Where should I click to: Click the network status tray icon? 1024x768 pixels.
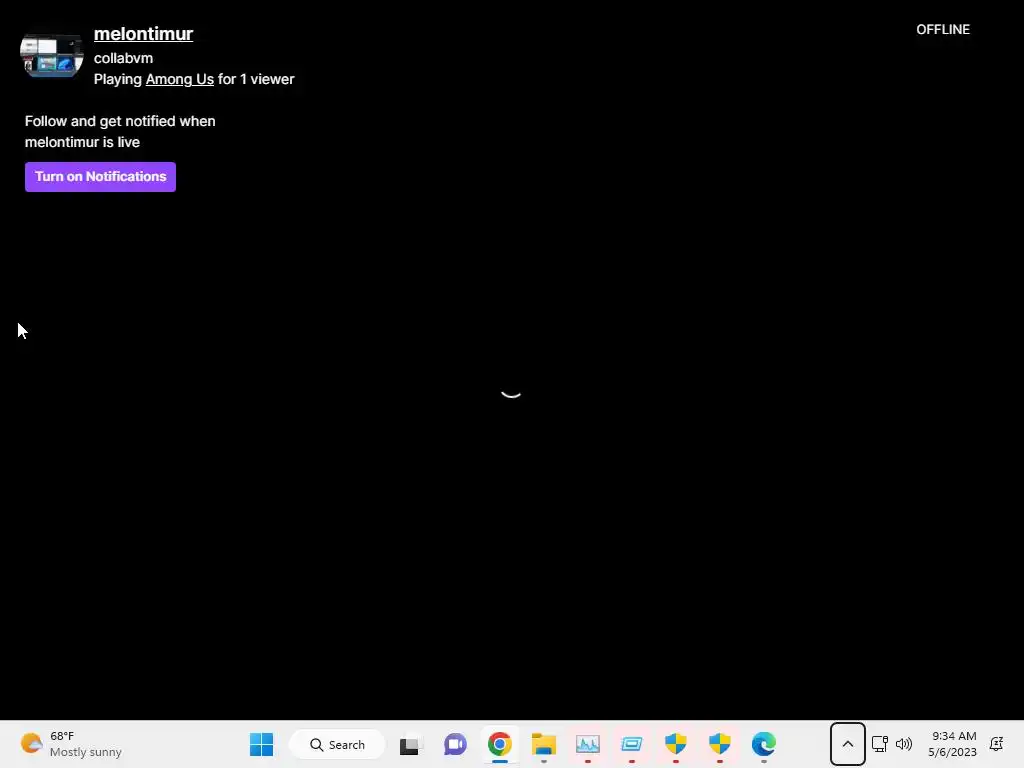pyautogui.click(x=880, y=744)
